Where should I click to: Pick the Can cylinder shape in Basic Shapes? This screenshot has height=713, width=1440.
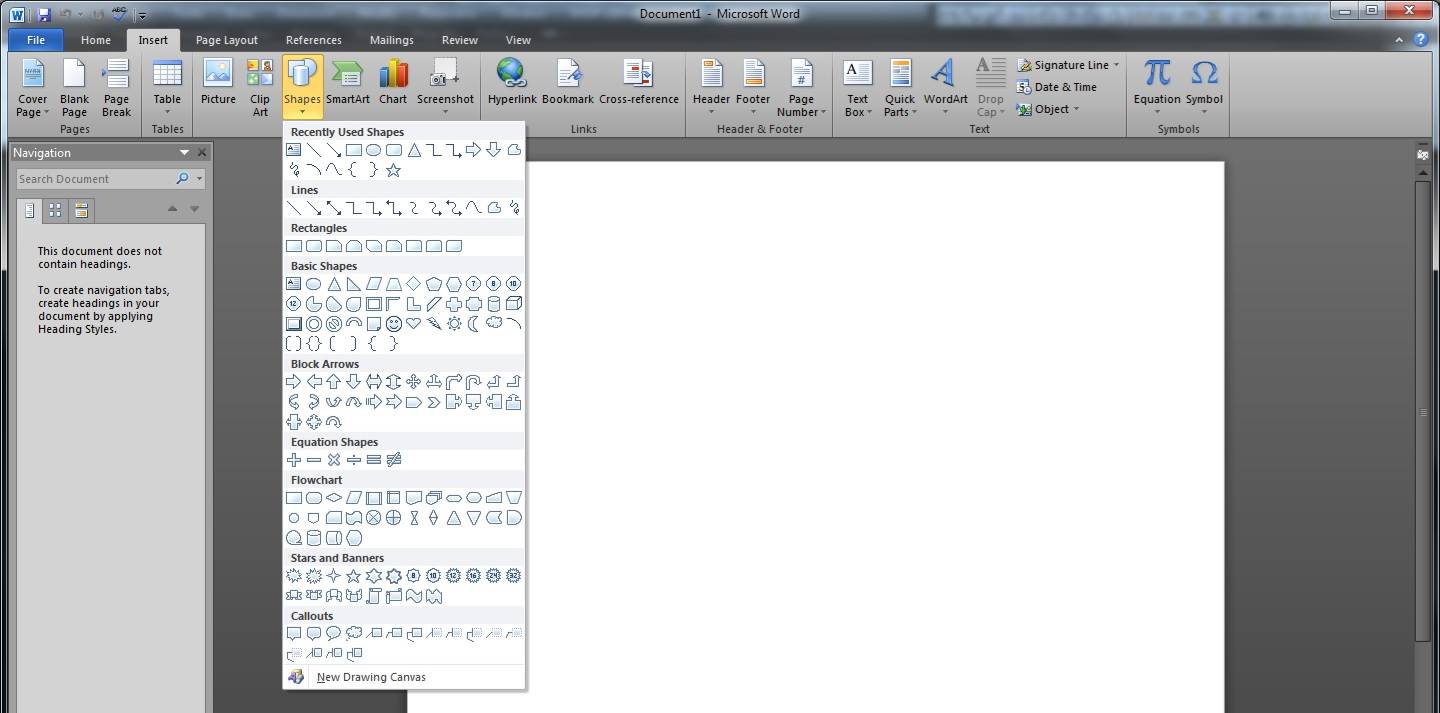494,303
